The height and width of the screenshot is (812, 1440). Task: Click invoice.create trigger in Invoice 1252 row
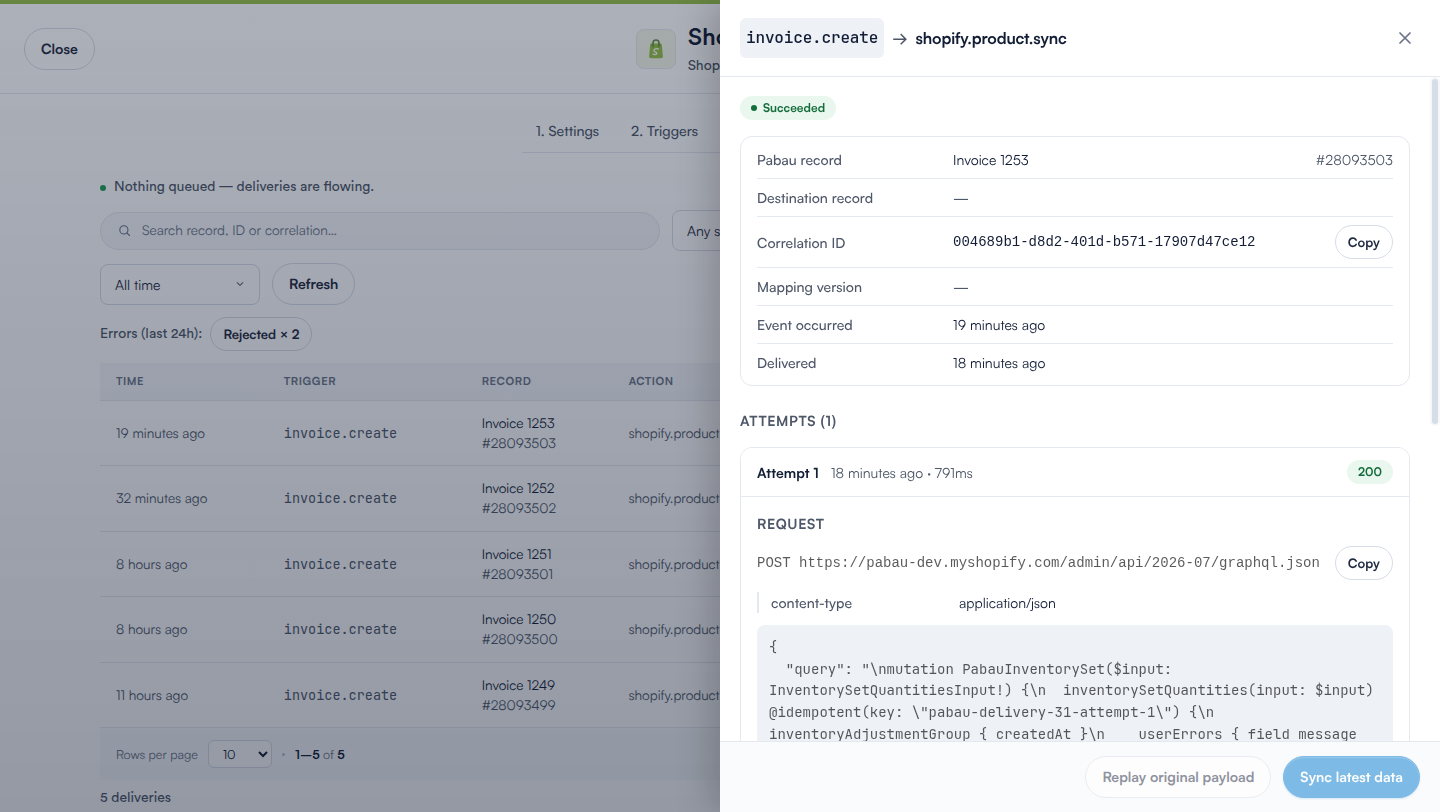pyautogui.click(x=340, y=499)
